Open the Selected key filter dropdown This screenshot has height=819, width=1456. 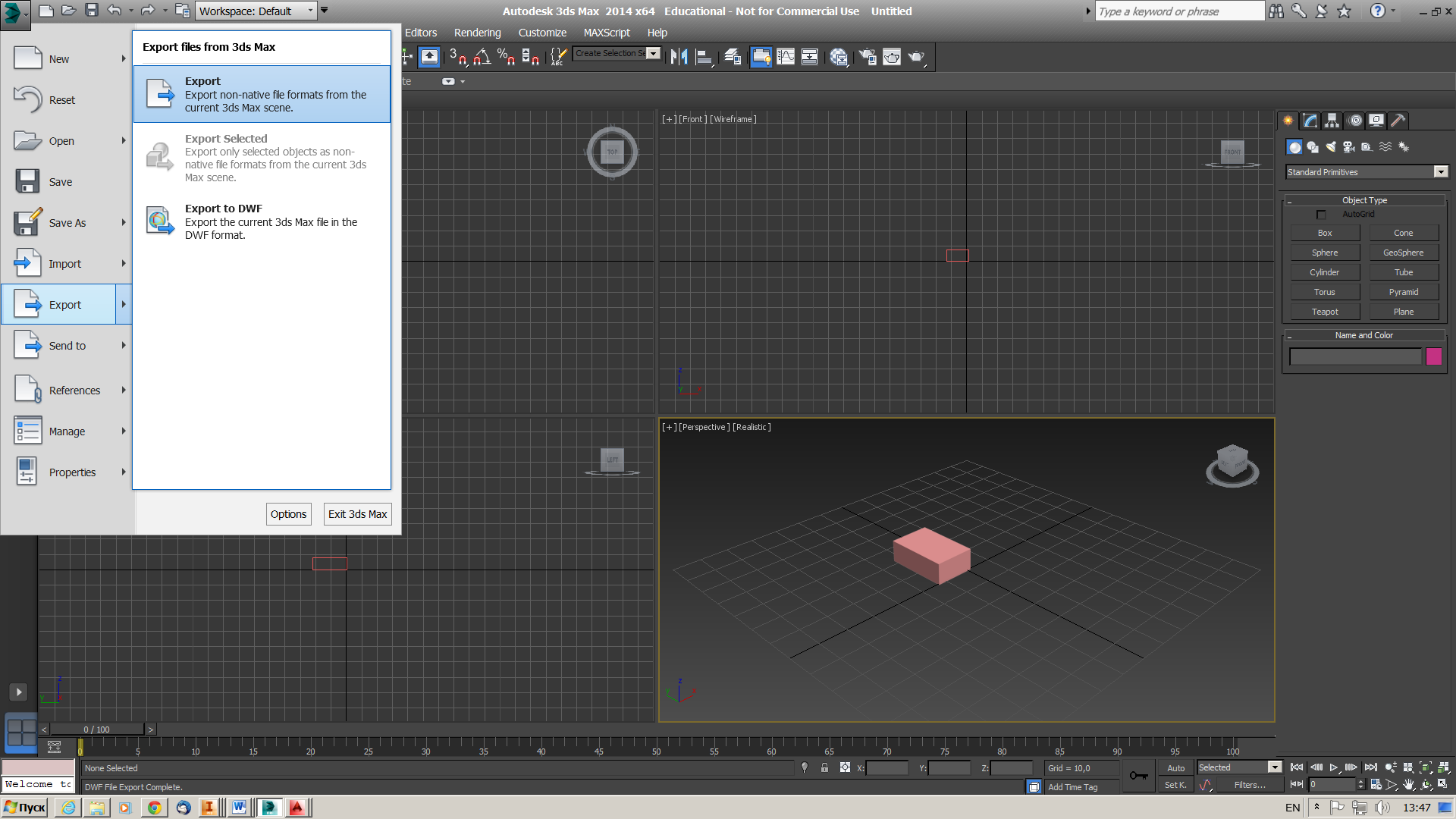coord(1274,767)
